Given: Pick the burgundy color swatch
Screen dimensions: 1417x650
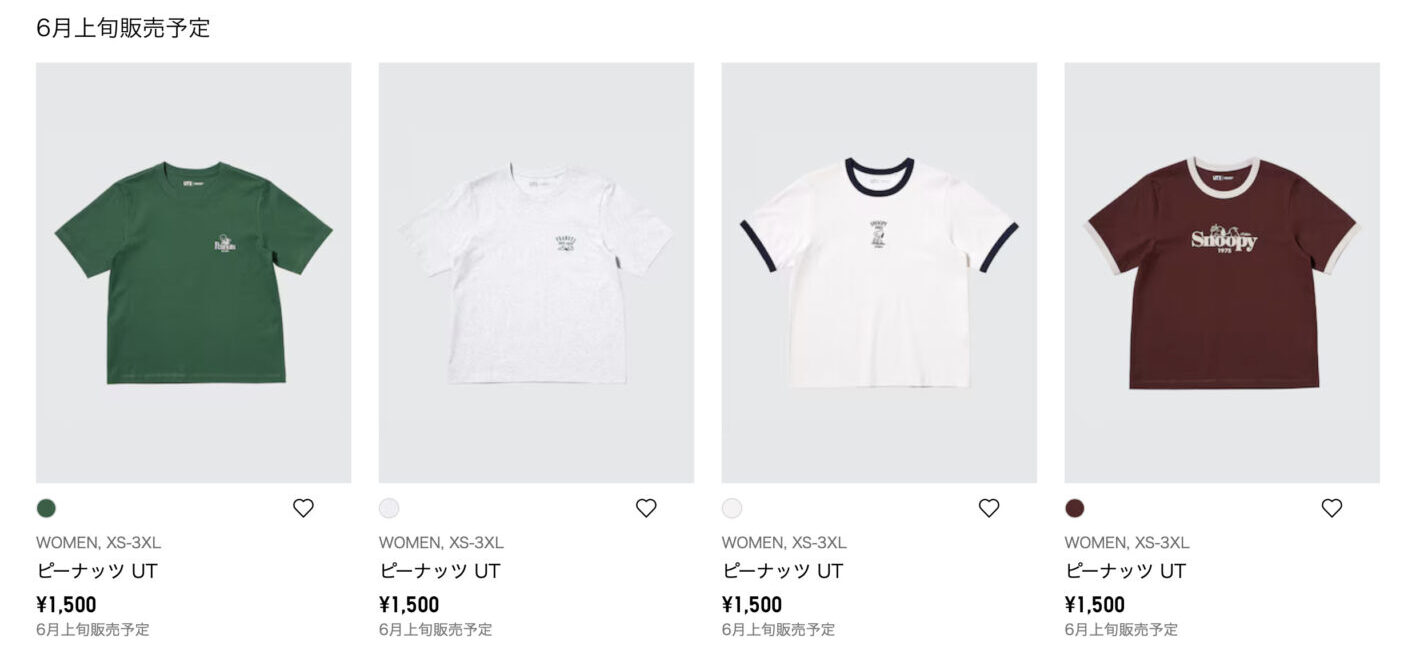Looking at the screenshot, I should coord(1075,508).
